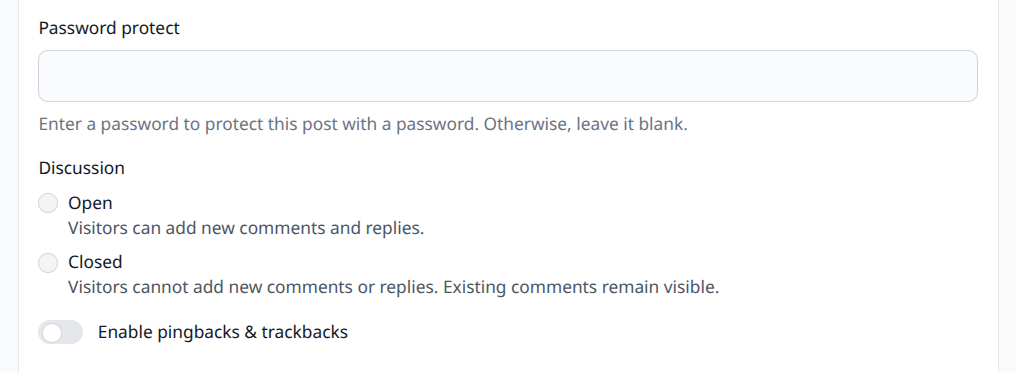The image size is (1016, 372).
Task: Focus the Password protect text field
Action: (x=508, y=76)
